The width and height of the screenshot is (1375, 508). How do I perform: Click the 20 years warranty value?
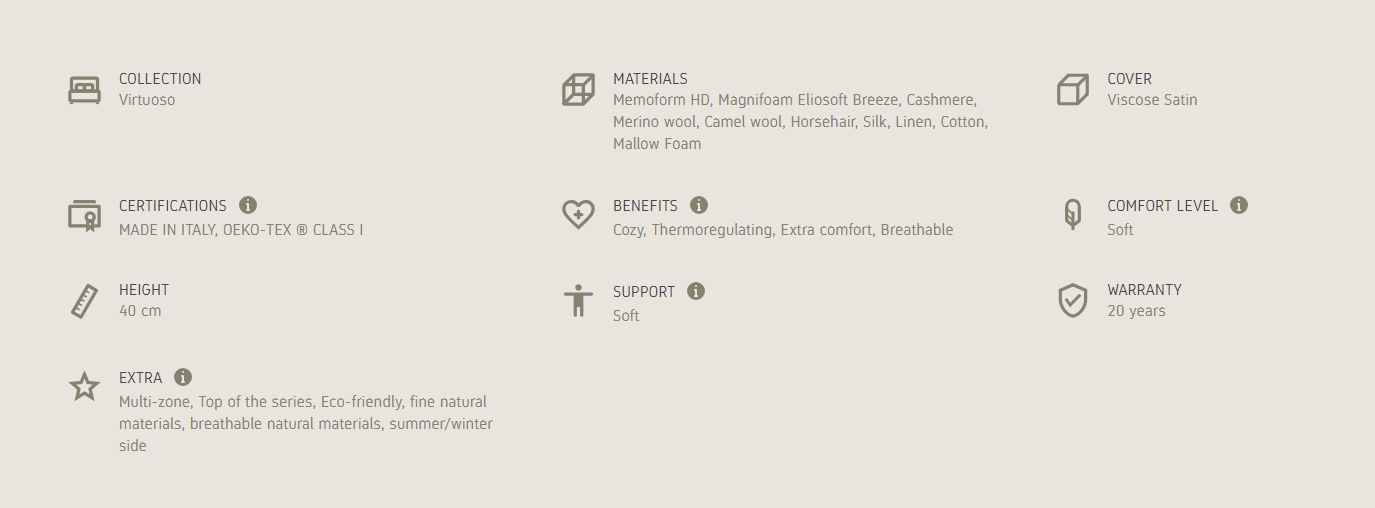pos(1136,311)
